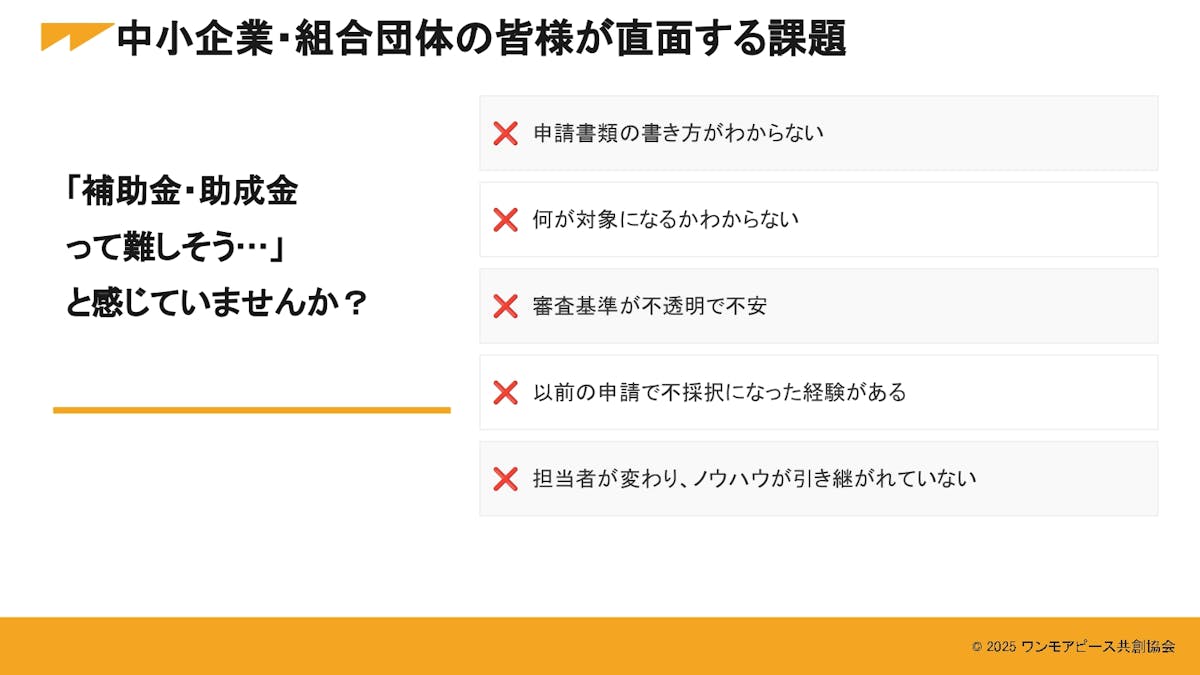Click the year 2025 in the footer
Viewport: 1200px width, 675px height.
point(1000,647)
